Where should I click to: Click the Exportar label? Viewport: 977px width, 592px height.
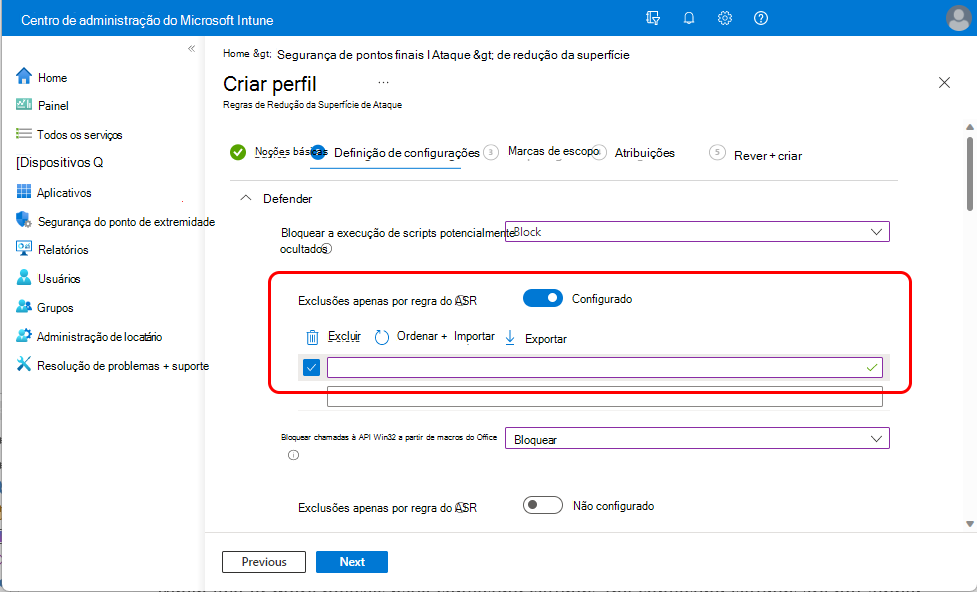546,338
